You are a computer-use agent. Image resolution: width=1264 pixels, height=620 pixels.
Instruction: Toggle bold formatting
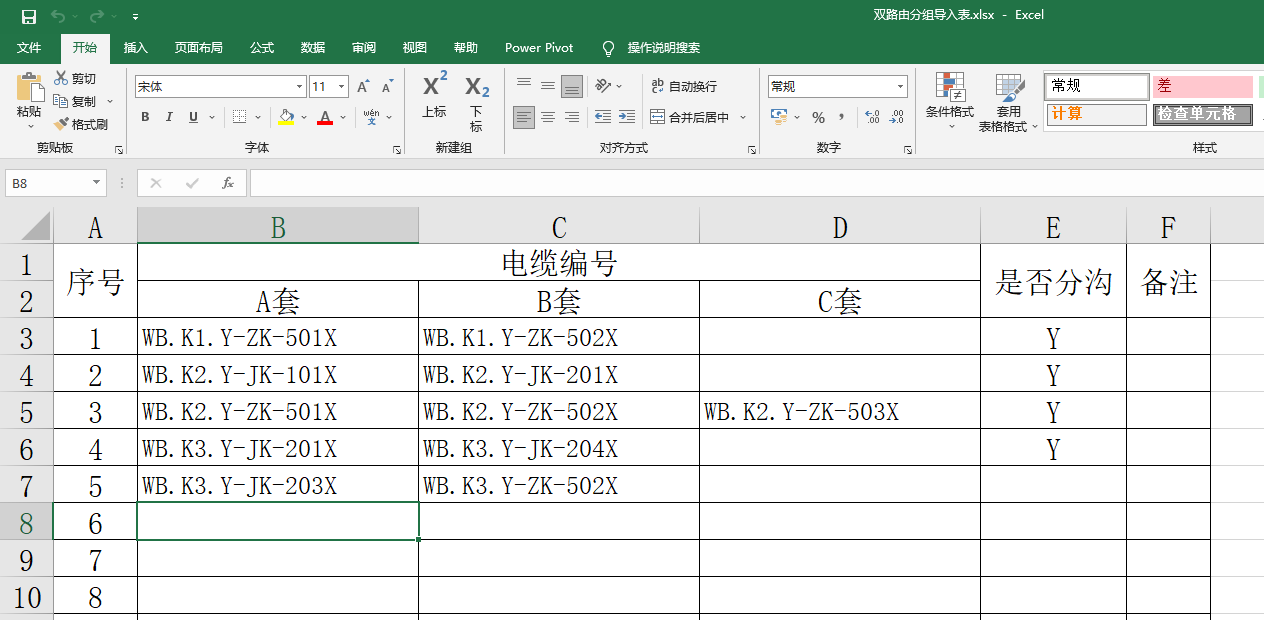click(145, 118)
